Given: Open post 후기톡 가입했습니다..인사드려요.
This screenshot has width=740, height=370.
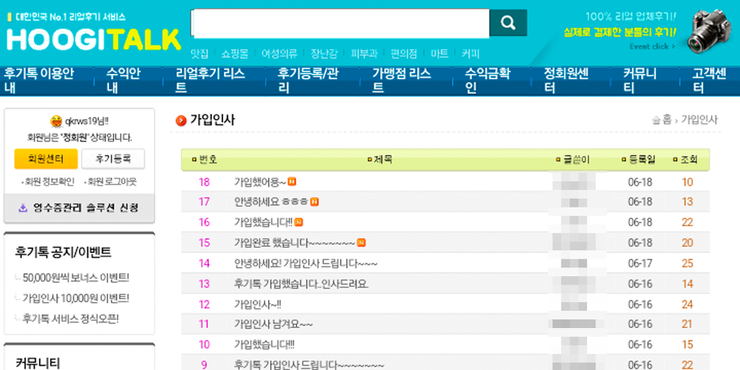Looking at the screenshot, I should click(302, 284).
